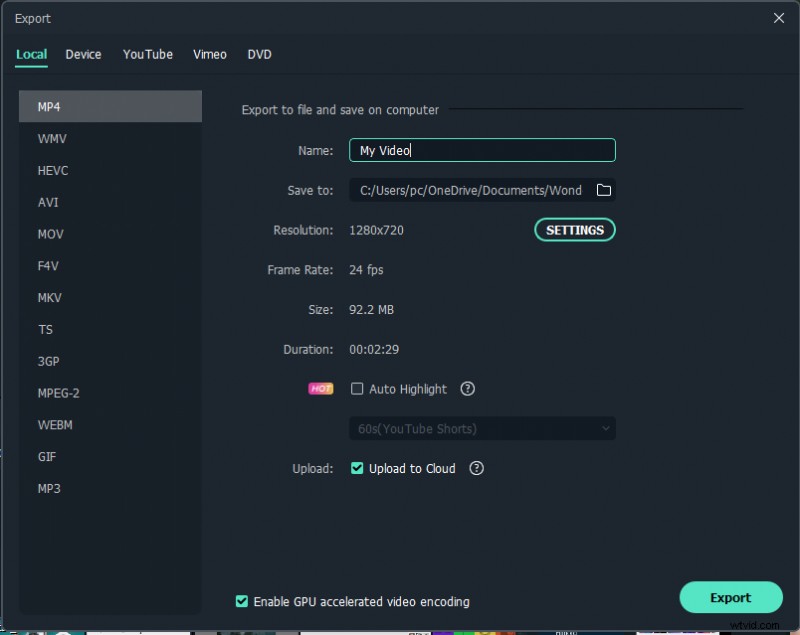Close the Export dialog
This screenshot has height=635, width=800.
[x=778, y=18]
